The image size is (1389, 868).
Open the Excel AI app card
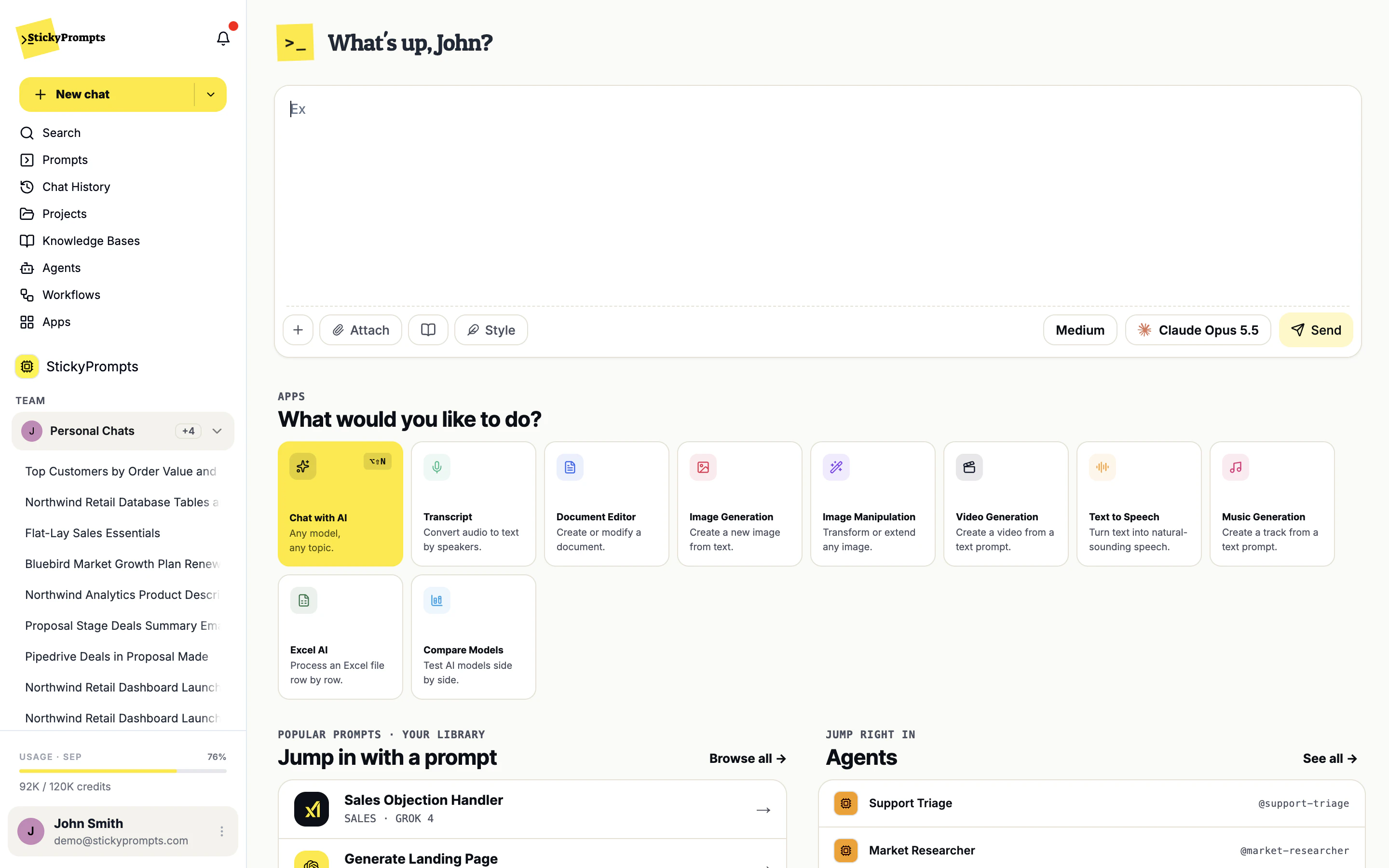[340, 637]
